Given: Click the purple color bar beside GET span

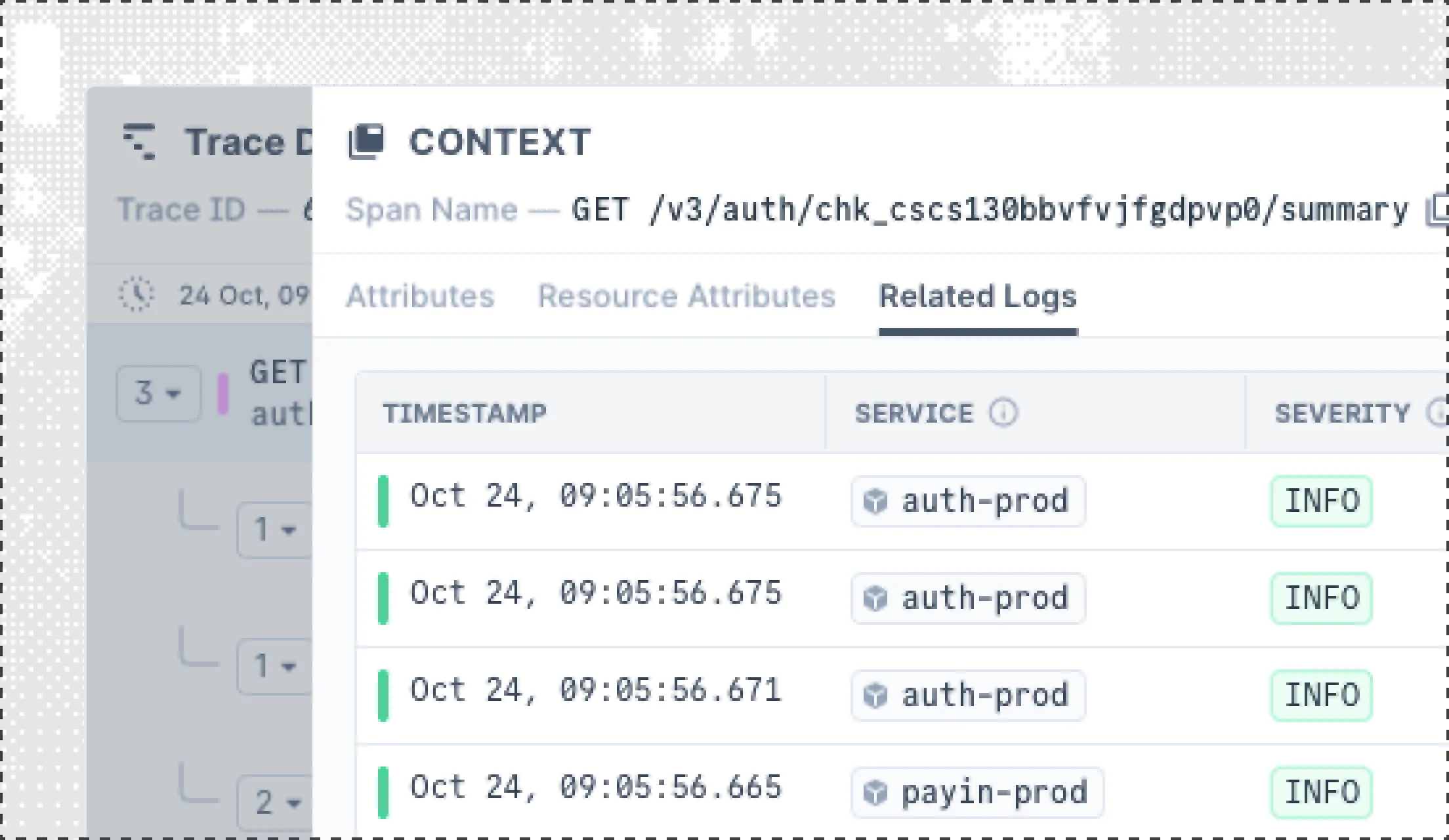Looking at the screenshot, I should 223,394.
